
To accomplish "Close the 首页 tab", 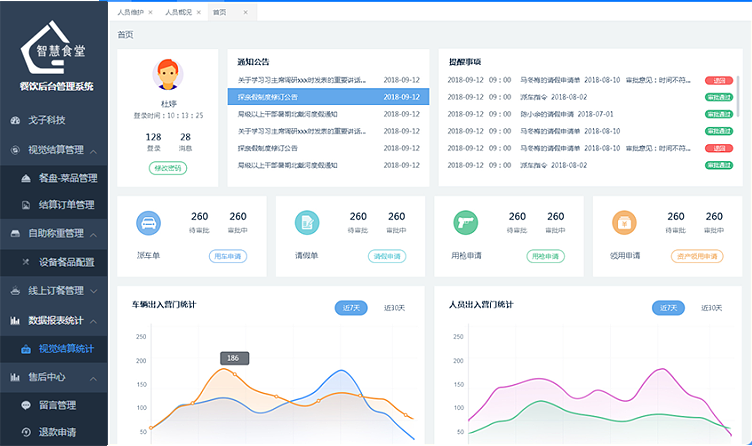I will [x=246, y=12].
